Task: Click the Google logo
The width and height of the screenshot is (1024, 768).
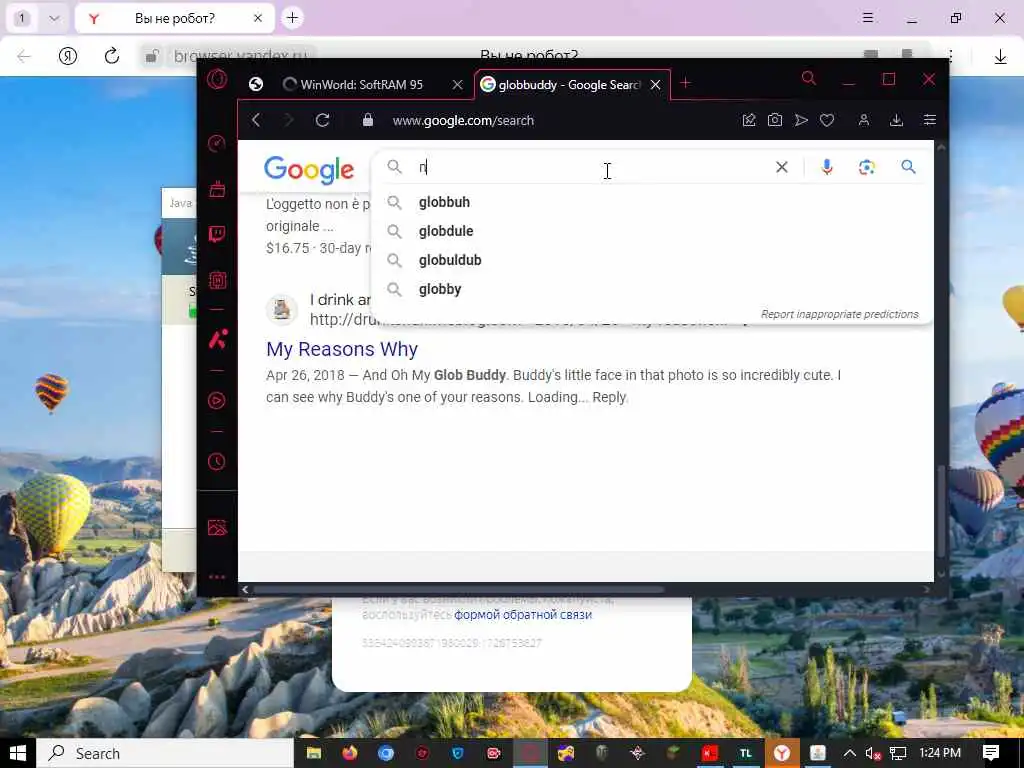Action: pos(309,169)
